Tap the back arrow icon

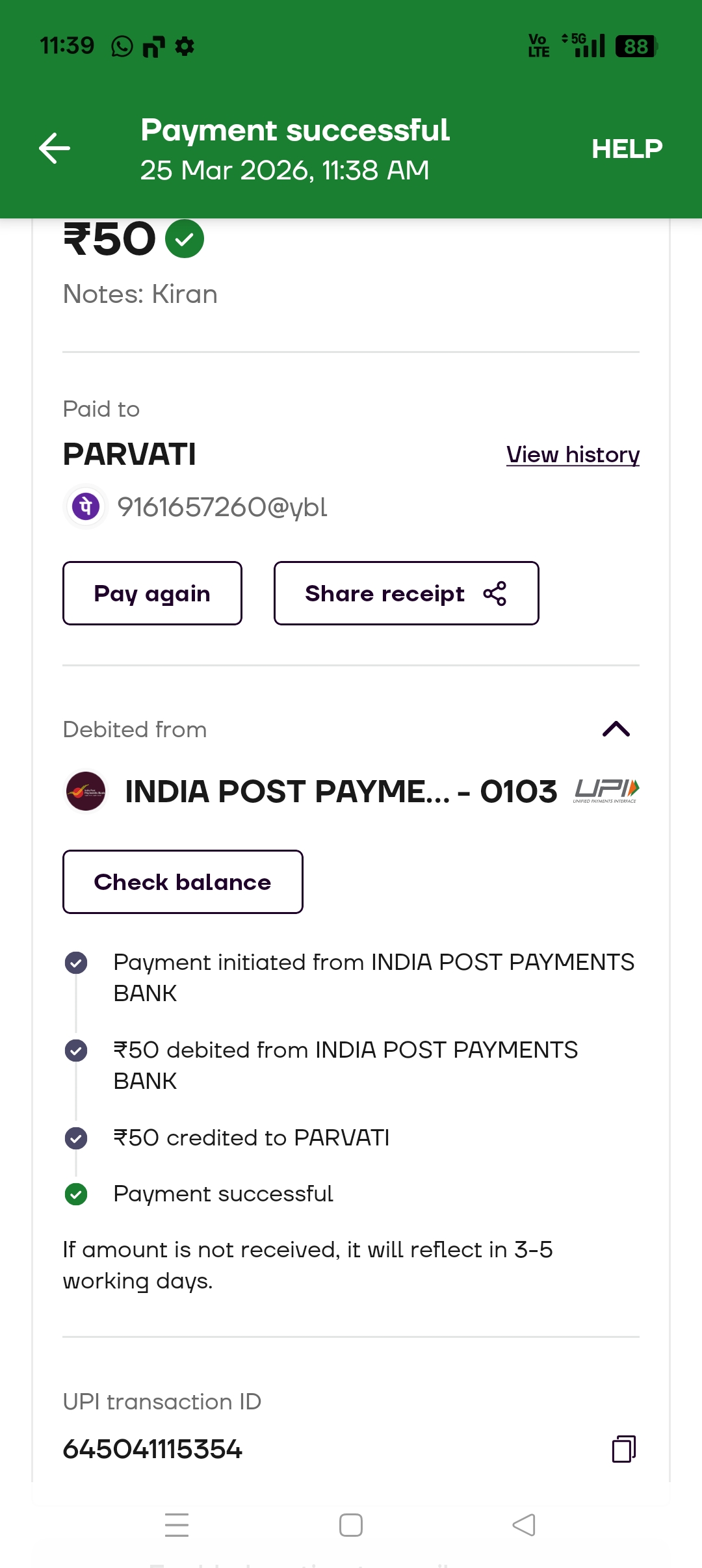(x=55, y=148)
